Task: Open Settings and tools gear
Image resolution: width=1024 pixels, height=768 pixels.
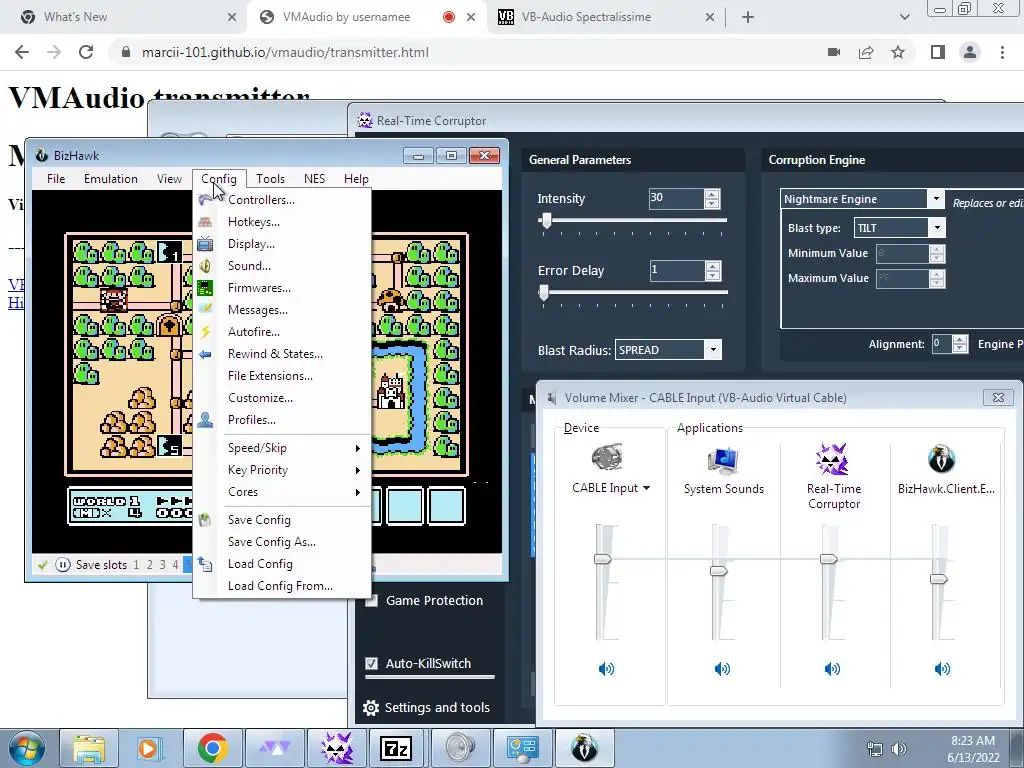Action: tap(371, 708)
